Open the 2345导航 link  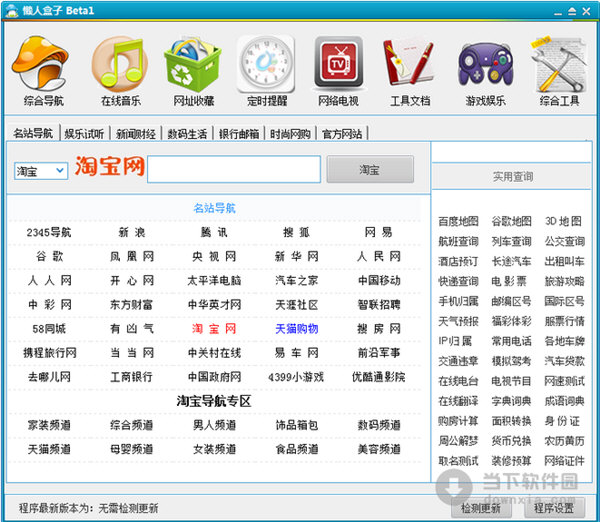[x=49, y=232]
